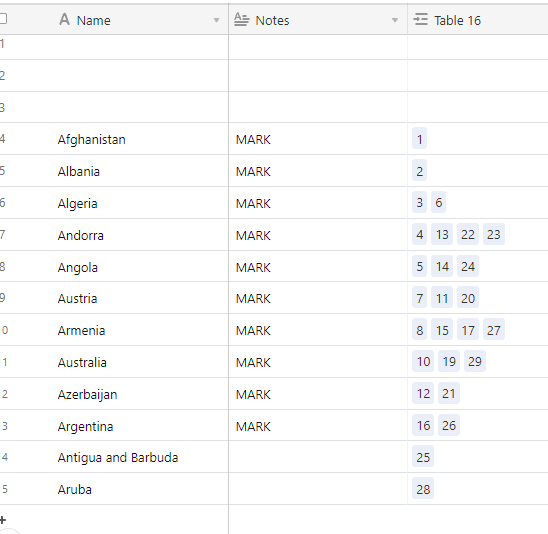Screen dimensions: 548x534
Task: Click the empty Notes cell for Aruba
Action: [x=318, y=489]
